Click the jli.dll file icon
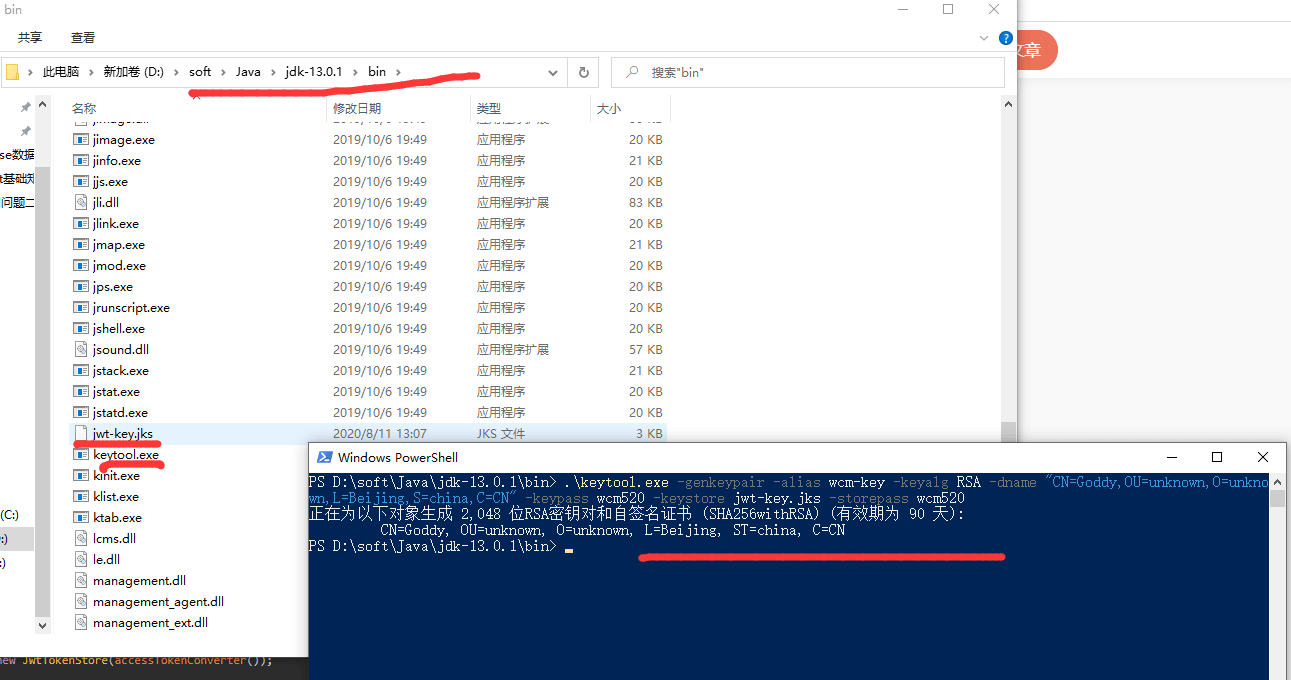This screenshot has width=1291, height=680. (81, 203)
